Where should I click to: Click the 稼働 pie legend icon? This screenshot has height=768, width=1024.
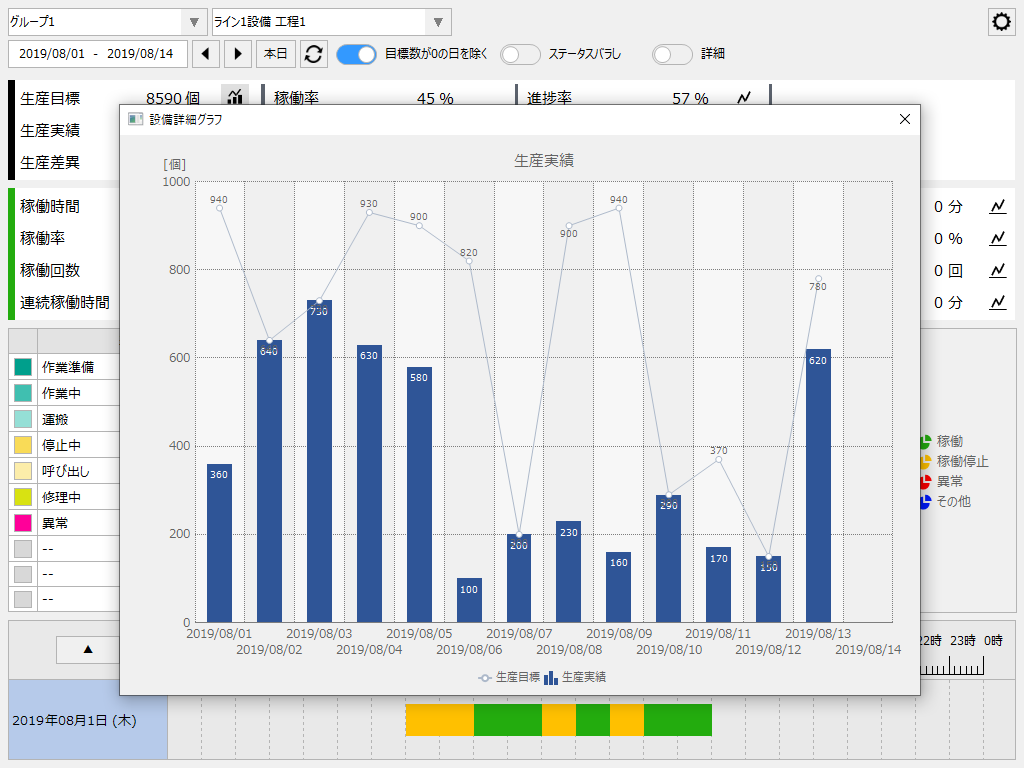[924, 442]
